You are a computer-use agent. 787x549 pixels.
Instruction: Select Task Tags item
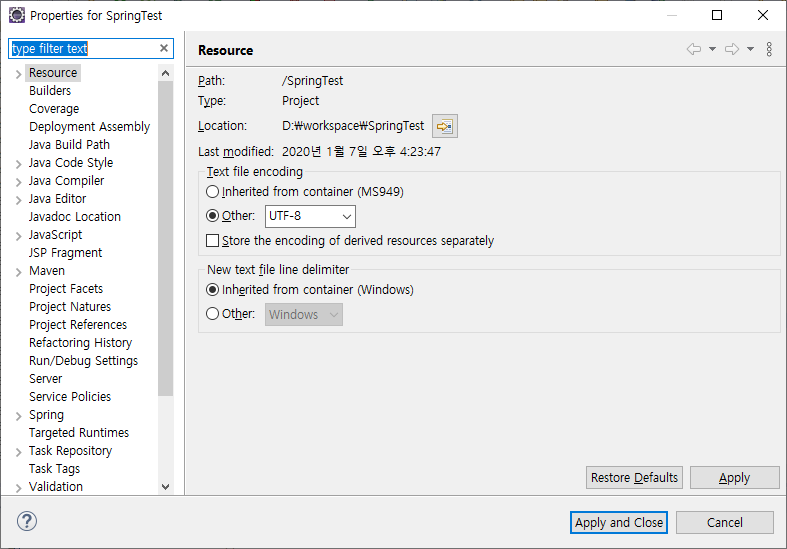[54, 469]
